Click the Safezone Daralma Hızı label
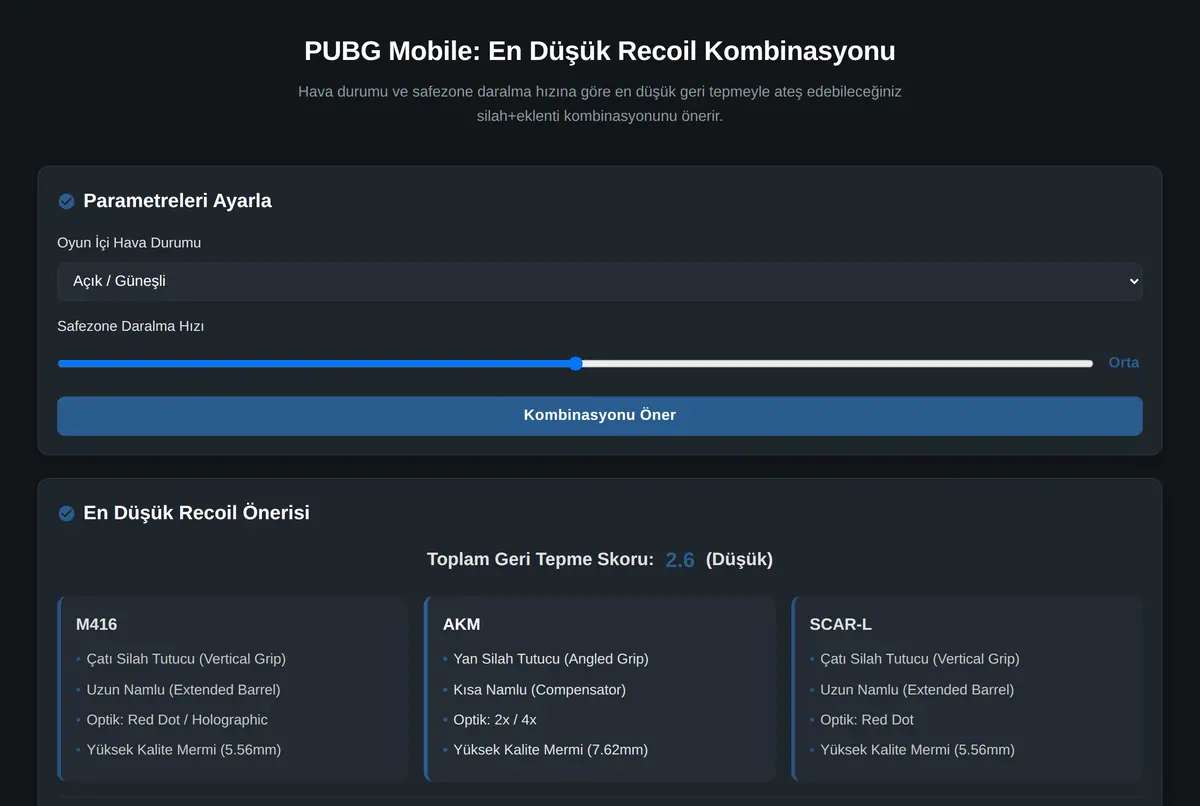1200x806 pixels. coord(131,326)
